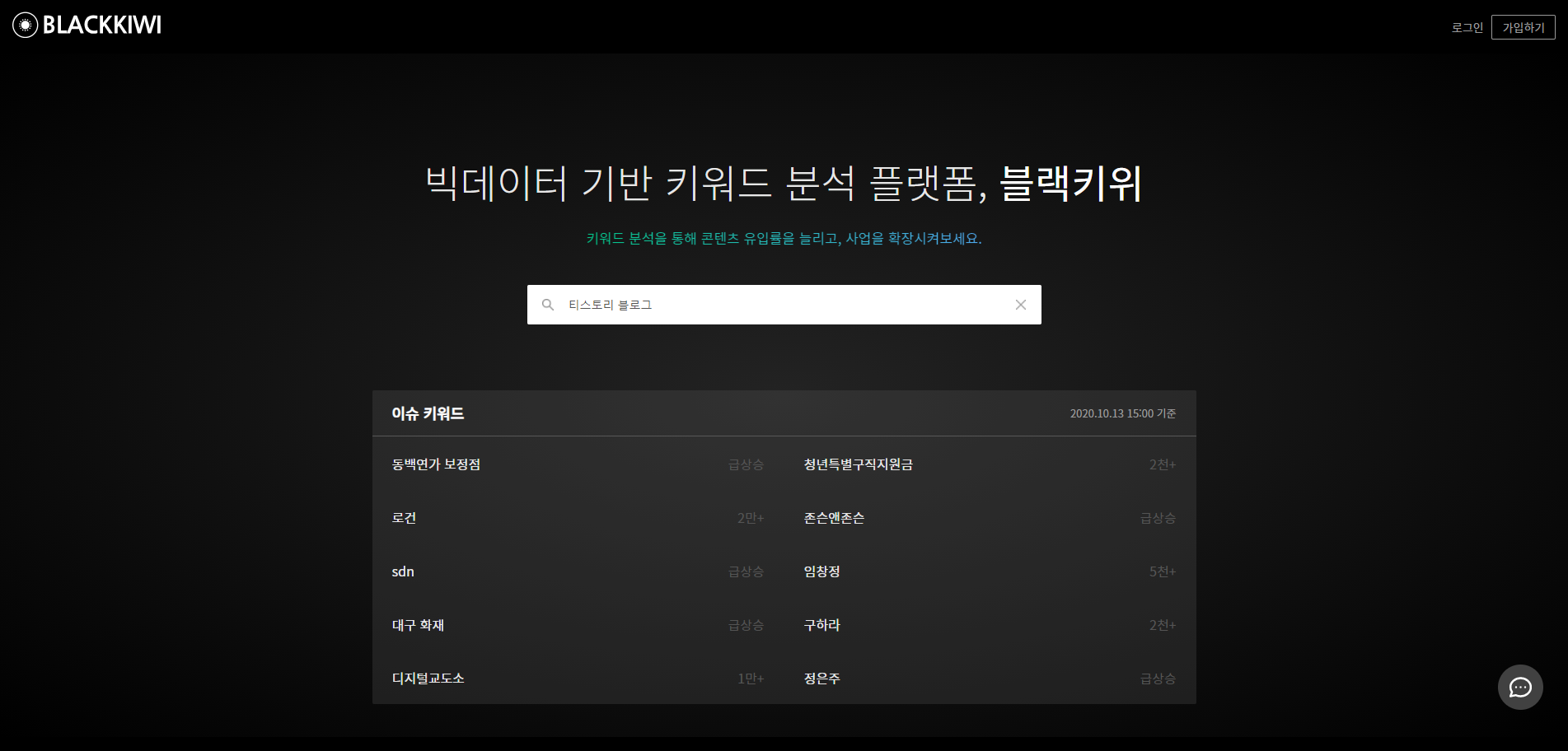Clear the search field with X icon
The height and width of the screenshot is (751, 1568).
(1021, 305)
